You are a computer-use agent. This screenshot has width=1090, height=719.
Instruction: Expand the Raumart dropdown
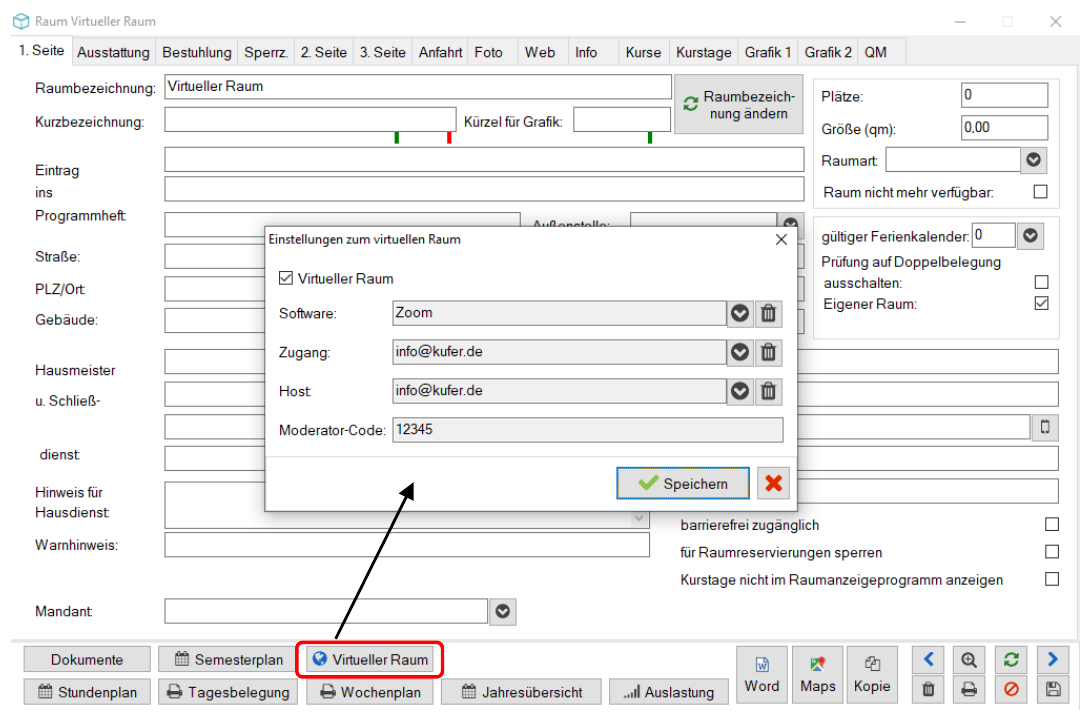coord(1034,160)
